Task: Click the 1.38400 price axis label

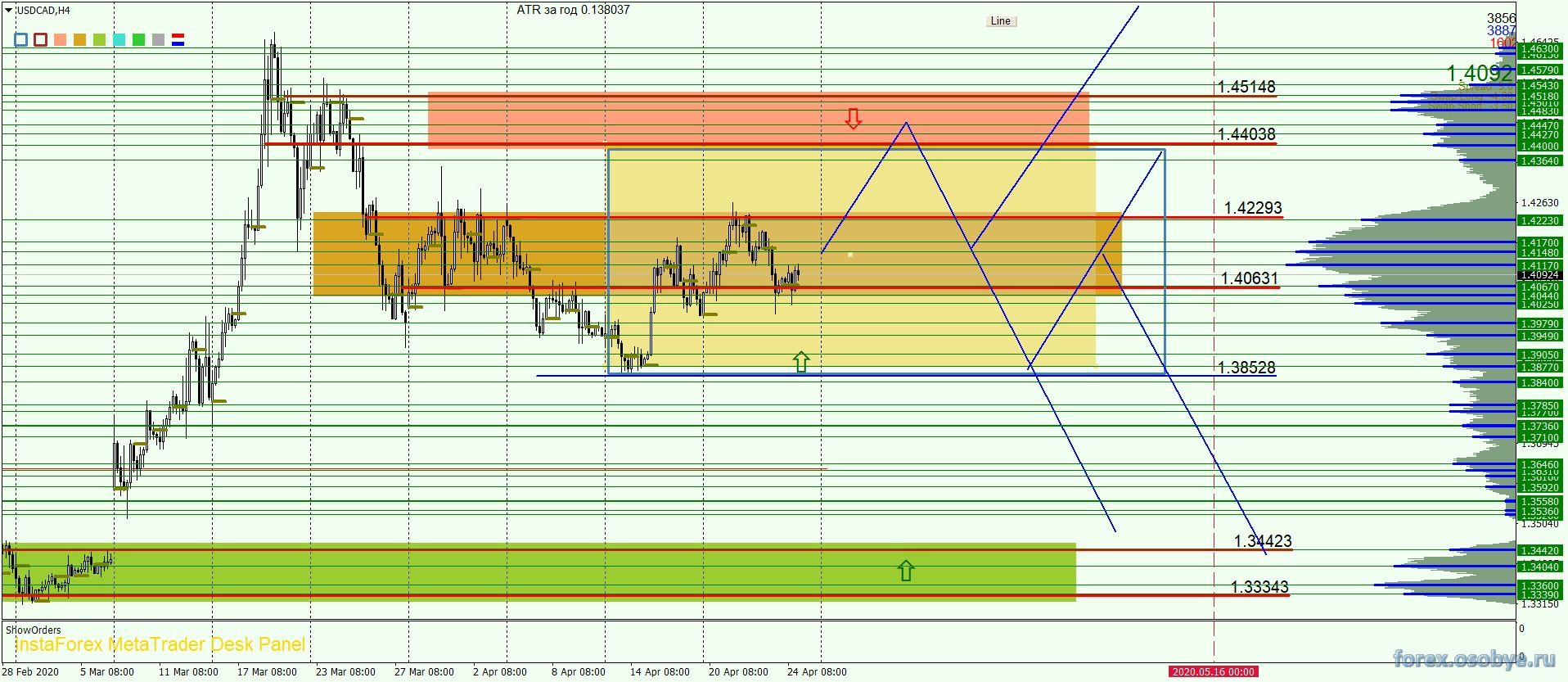Action: click(1539, 382)
